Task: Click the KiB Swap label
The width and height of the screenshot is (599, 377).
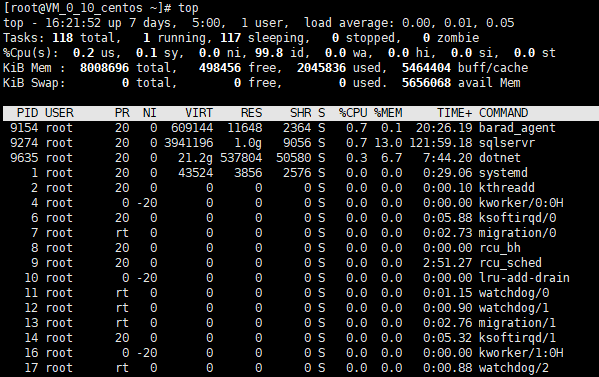Action: 34,83
